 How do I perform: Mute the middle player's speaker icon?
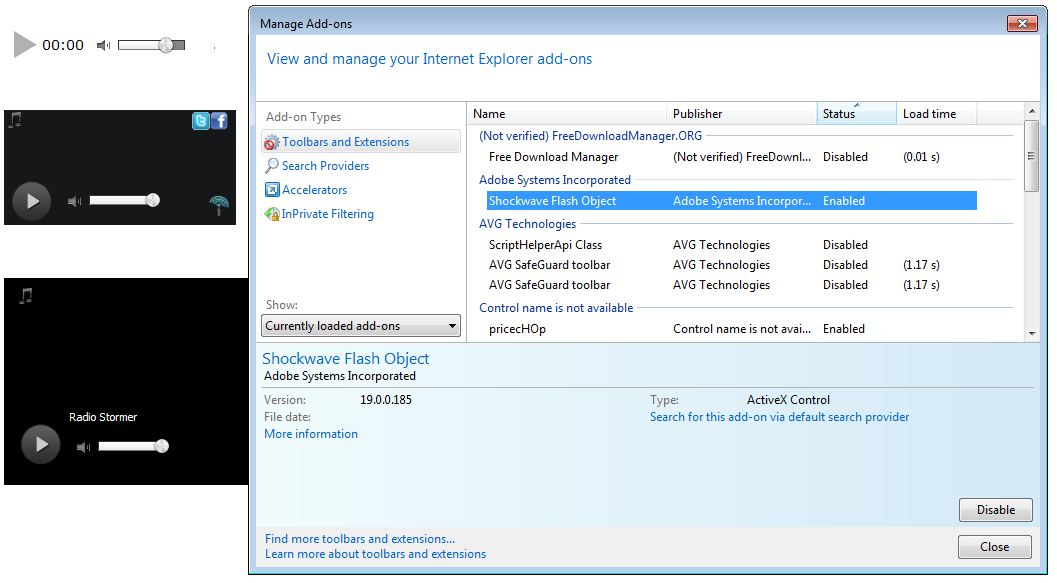click(75, 201)
